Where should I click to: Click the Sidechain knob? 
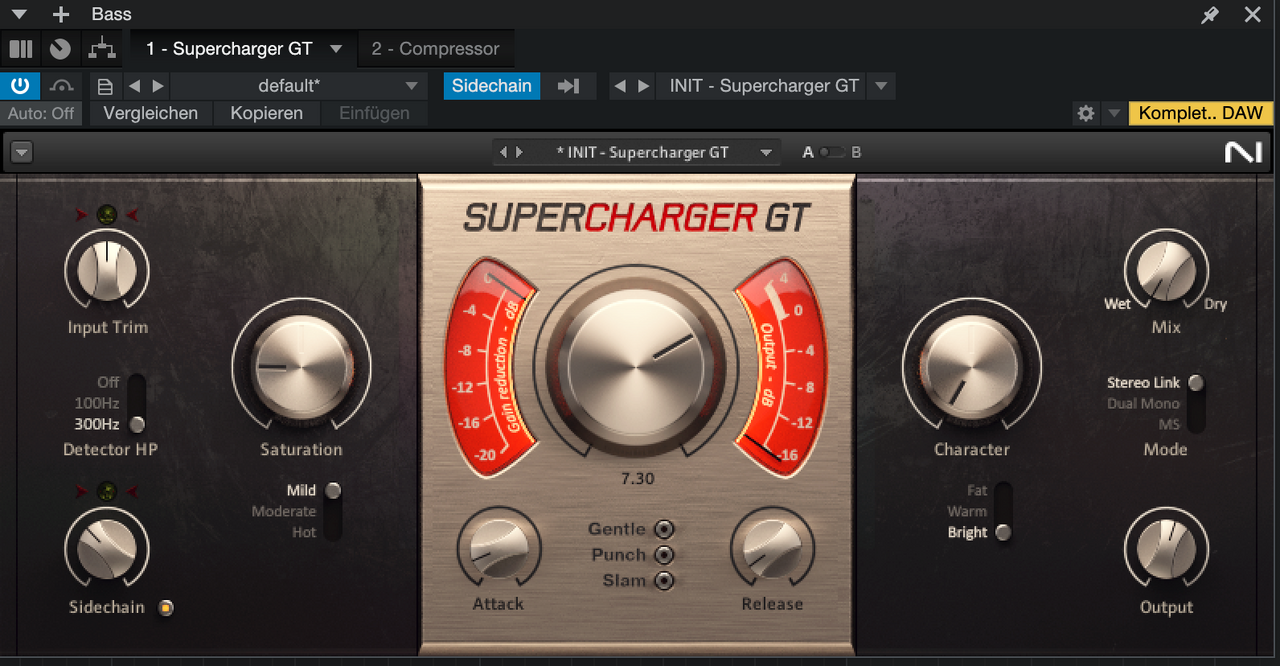(x=107, y=549)
